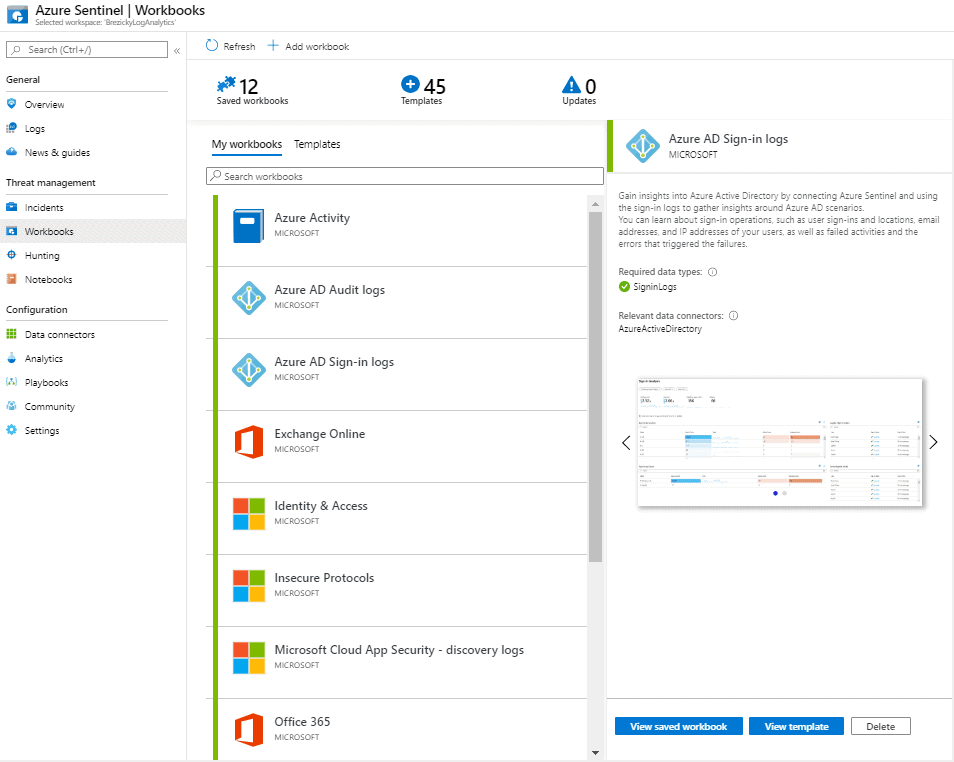This screenshot has height=762, width=954.
Task: Click the Refresh toolbar label
Action: pyautogui.click(x=239, y=46)
